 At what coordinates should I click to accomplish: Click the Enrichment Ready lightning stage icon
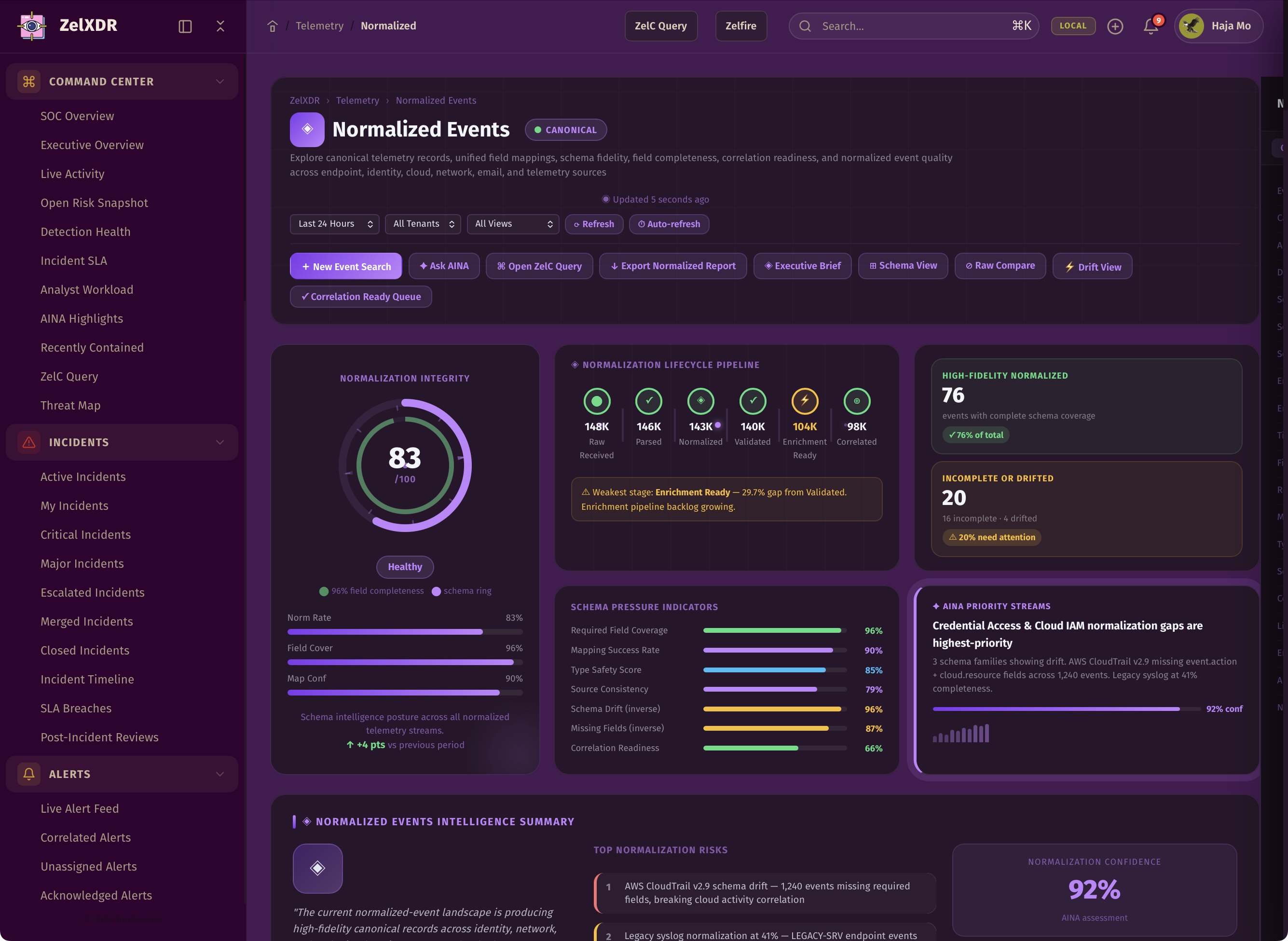(804, 401)
